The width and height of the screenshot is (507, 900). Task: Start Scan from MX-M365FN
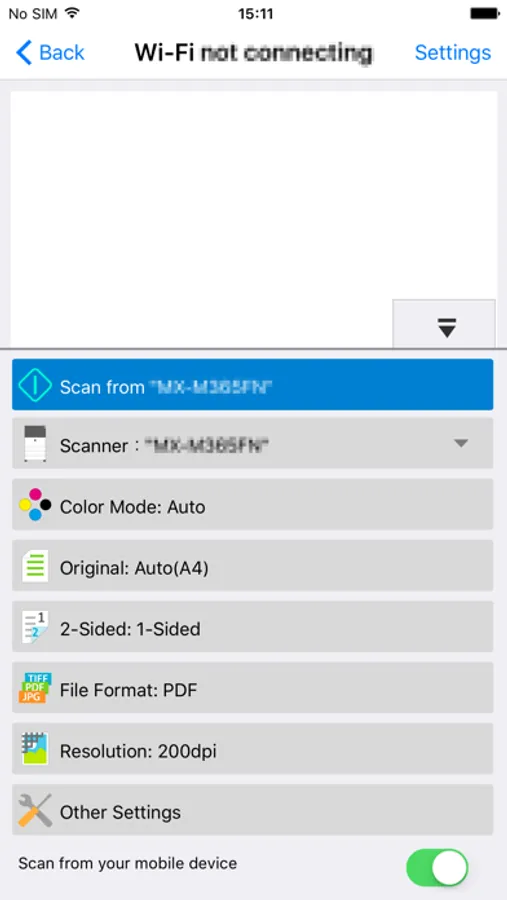(253, 385)
